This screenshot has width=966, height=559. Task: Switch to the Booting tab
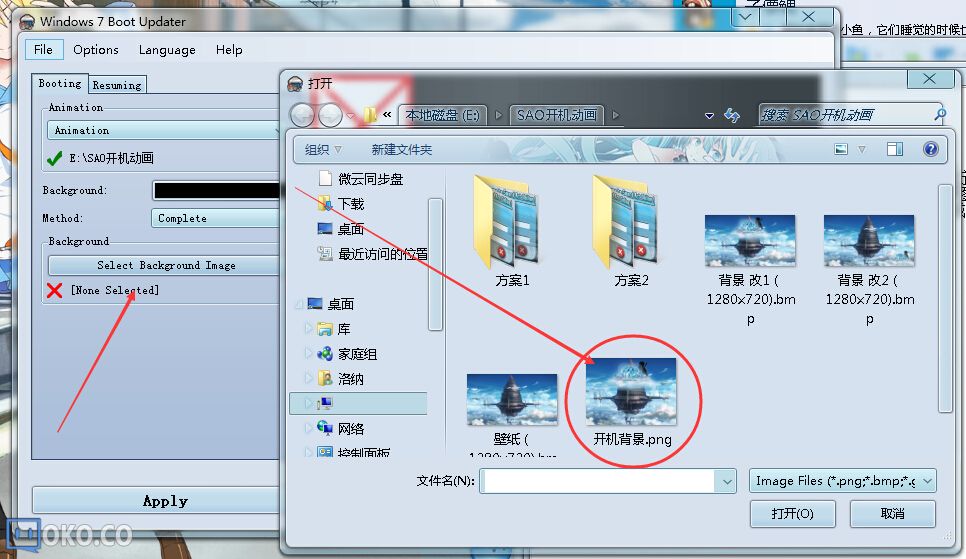coord(60,83)
